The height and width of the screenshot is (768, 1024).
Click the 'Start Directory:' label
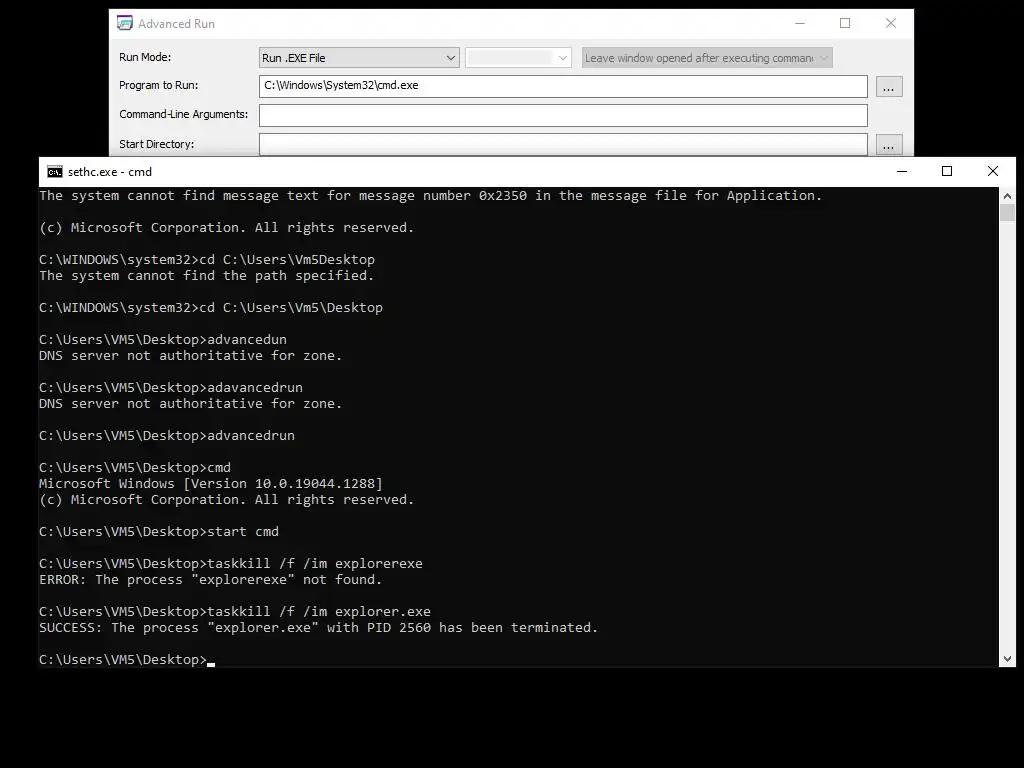(157, 144)
